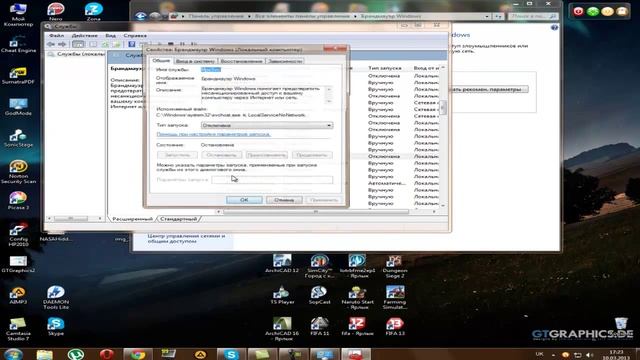Open Cheat Engine desktop shortcut
Image resolution: width=640 pixels, height=360 pixels.
(18, 44)
